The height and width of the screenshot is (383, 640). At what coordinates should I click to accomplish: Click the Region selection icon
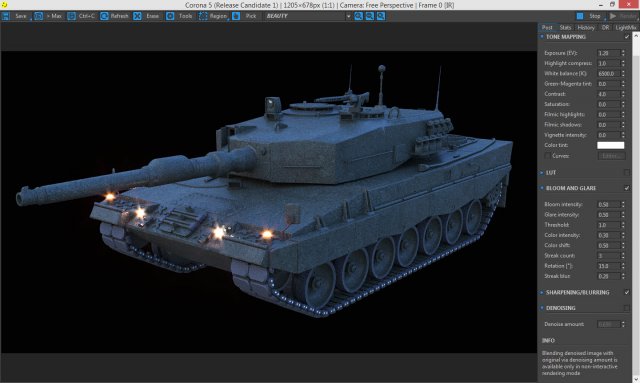[x=203, y=16]
